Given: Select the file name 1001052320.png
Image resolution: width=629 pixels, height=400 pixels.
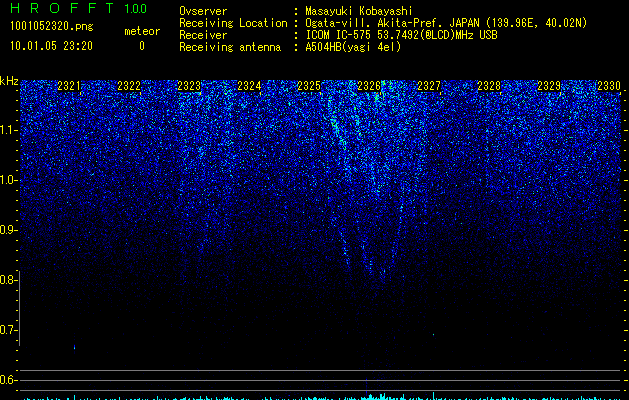Looking at the screenshot, I should 52,26.
